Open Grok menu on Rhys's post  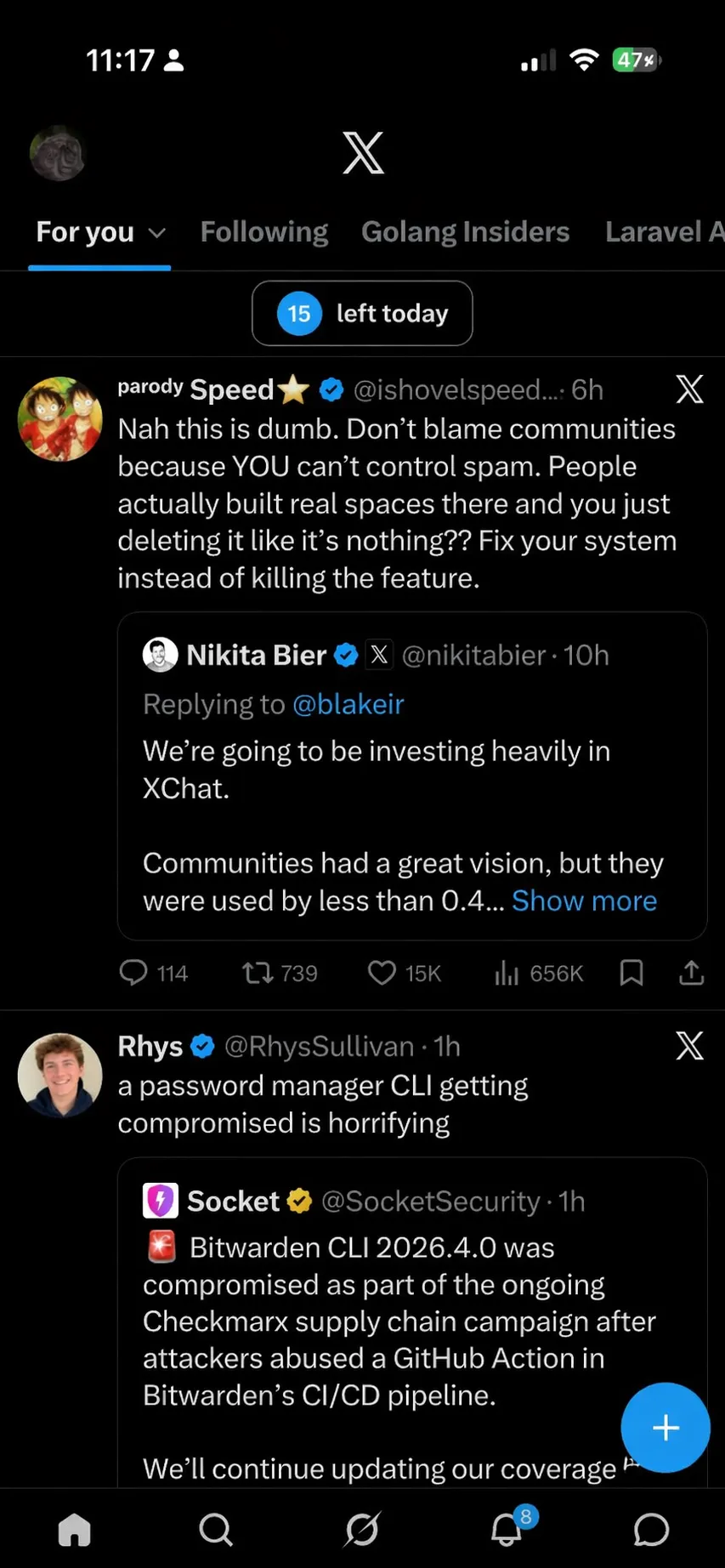click(x=689, y=1046)
